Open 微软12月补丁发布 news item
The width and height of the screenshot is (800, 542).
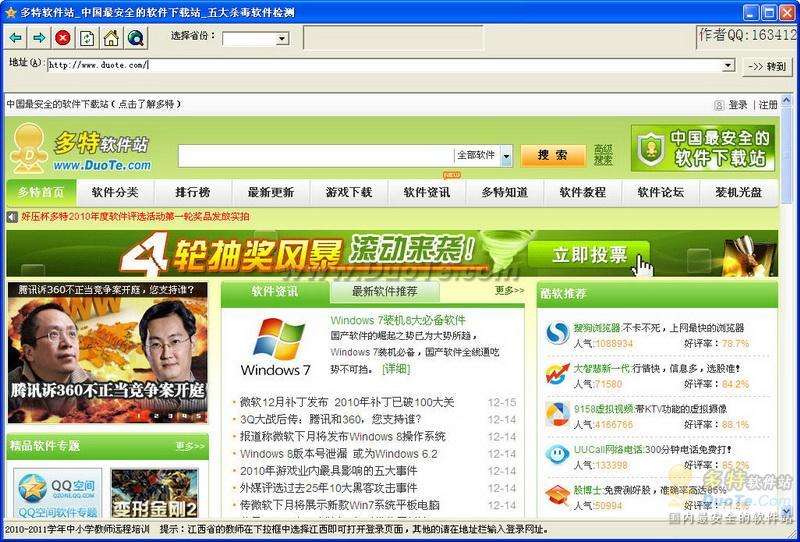point(347,402)
